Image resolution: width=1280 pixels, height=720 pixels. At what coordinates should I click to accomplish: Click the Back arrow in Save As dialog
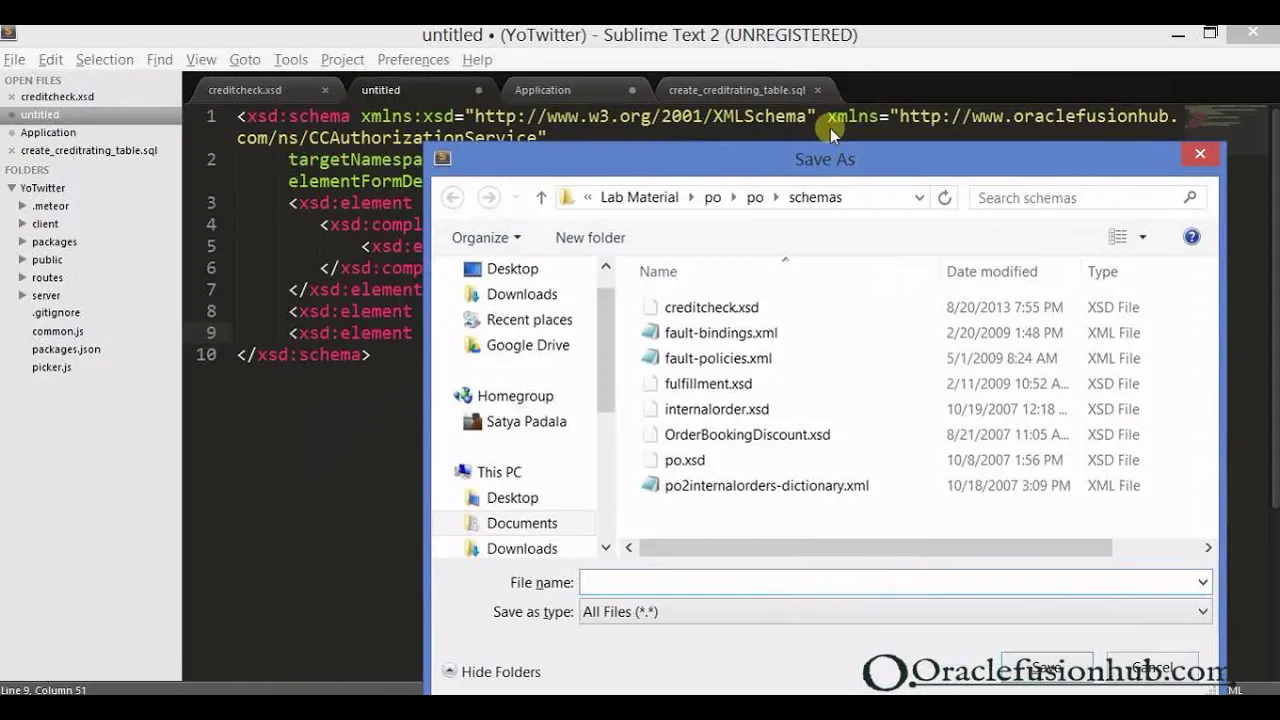click(x=453, y=197)
